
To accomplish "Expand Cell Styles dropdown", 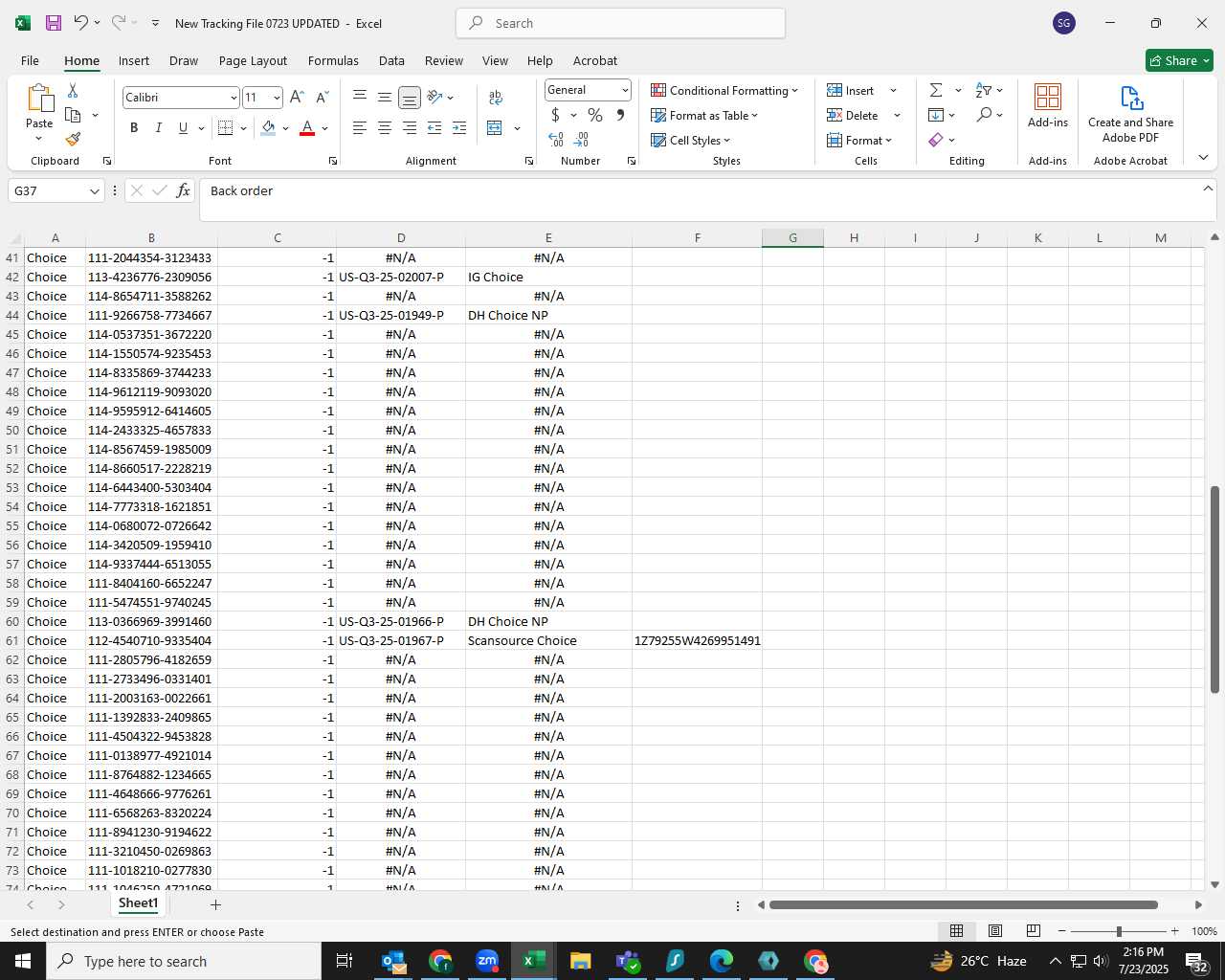I will pyautogui.click(x=727, y=141).
